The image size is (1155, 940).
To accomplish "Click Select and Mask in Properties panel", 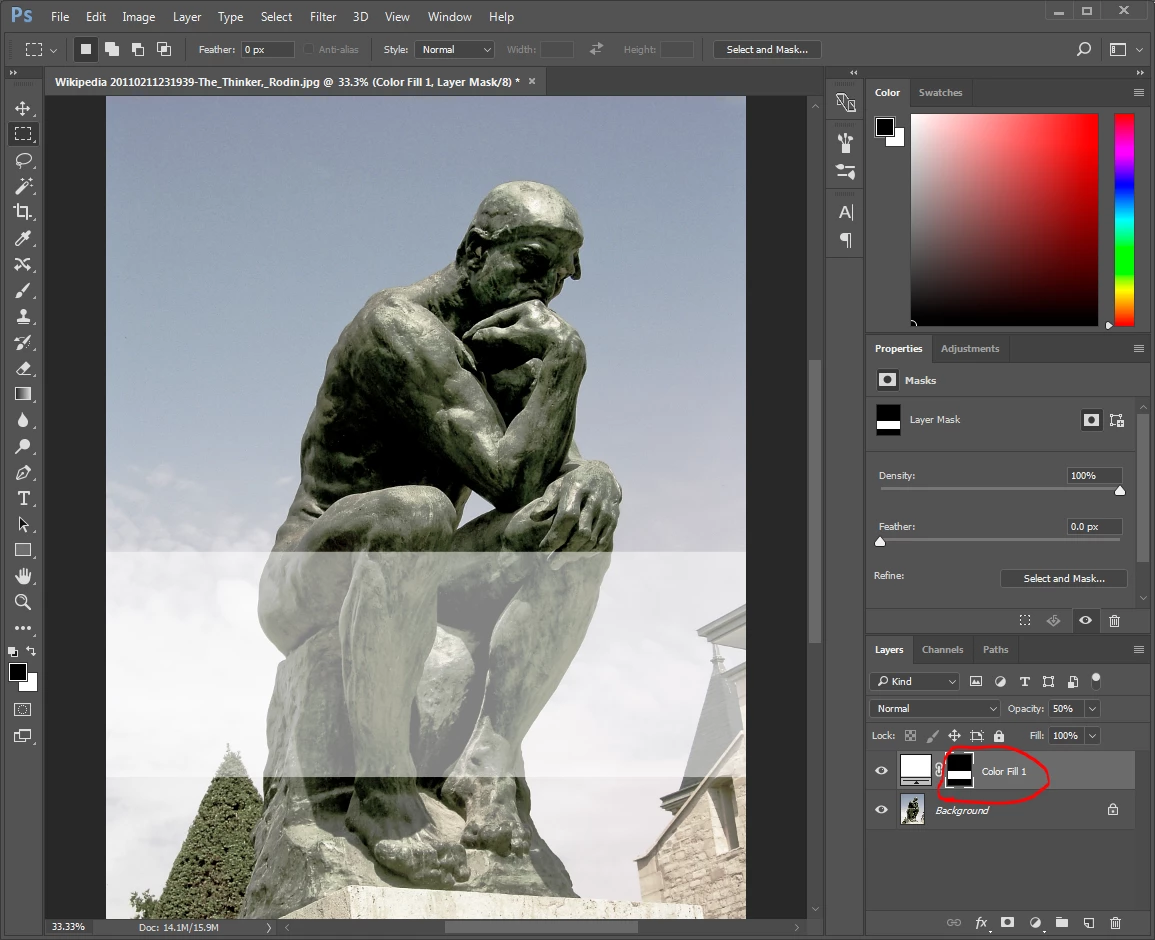I will 1064,578.
